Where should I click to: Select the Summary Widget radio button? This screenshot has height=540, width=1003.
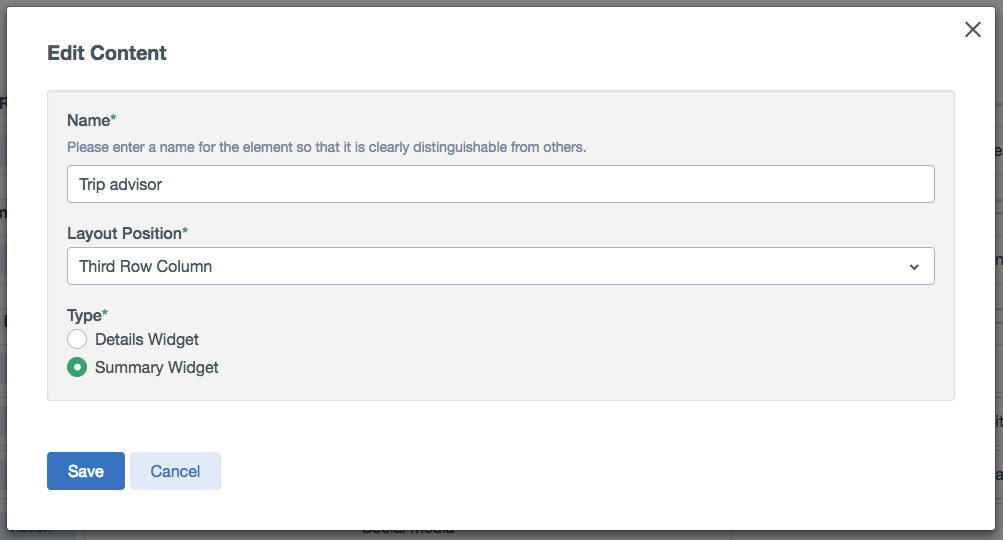[77, 367]
